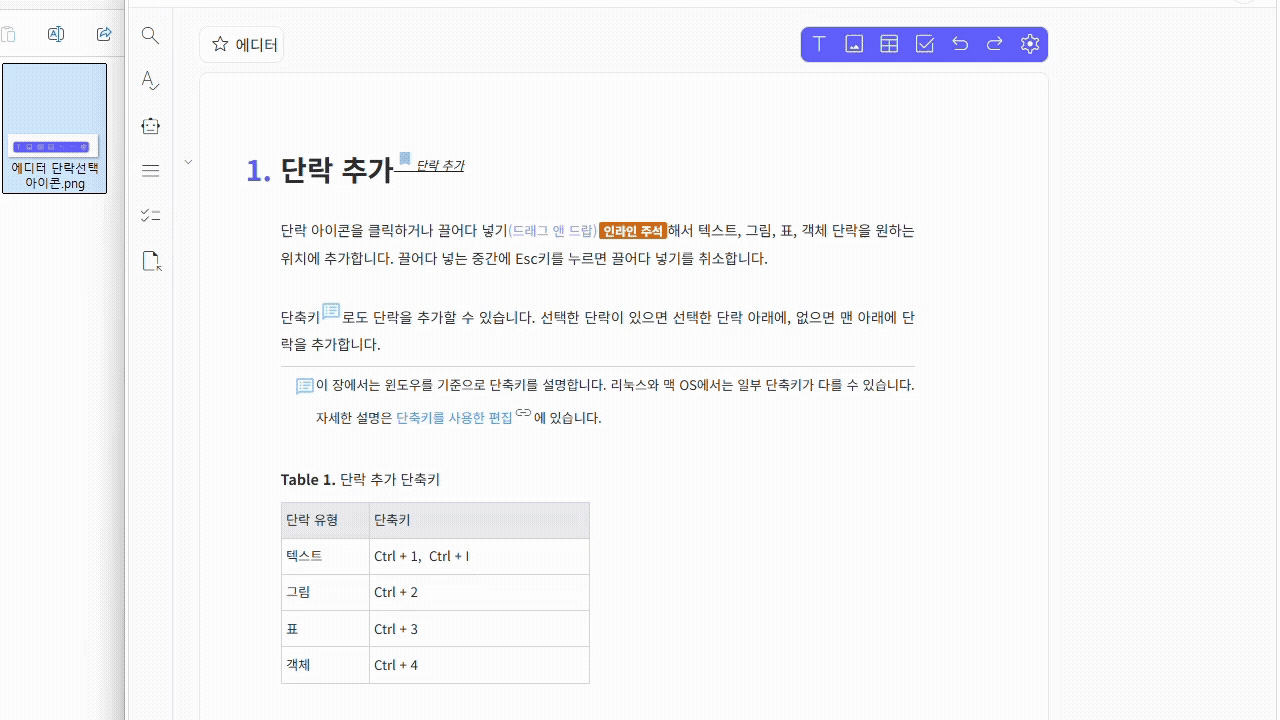Image resolution: width=1280 pixels, height=720 pixels.
Task: Insert a table paragraph from the toolbar
Action: [x=889, y=44]
